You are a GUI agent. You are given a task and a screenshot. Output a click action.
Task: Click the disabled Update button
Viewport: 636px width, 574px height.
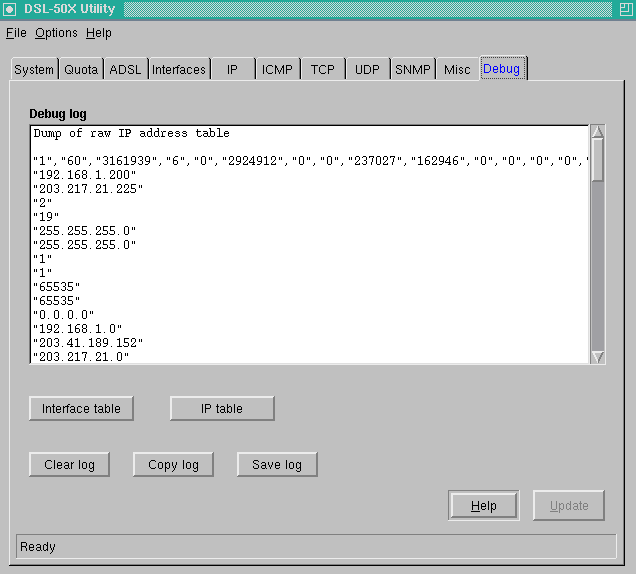[569, 505]
